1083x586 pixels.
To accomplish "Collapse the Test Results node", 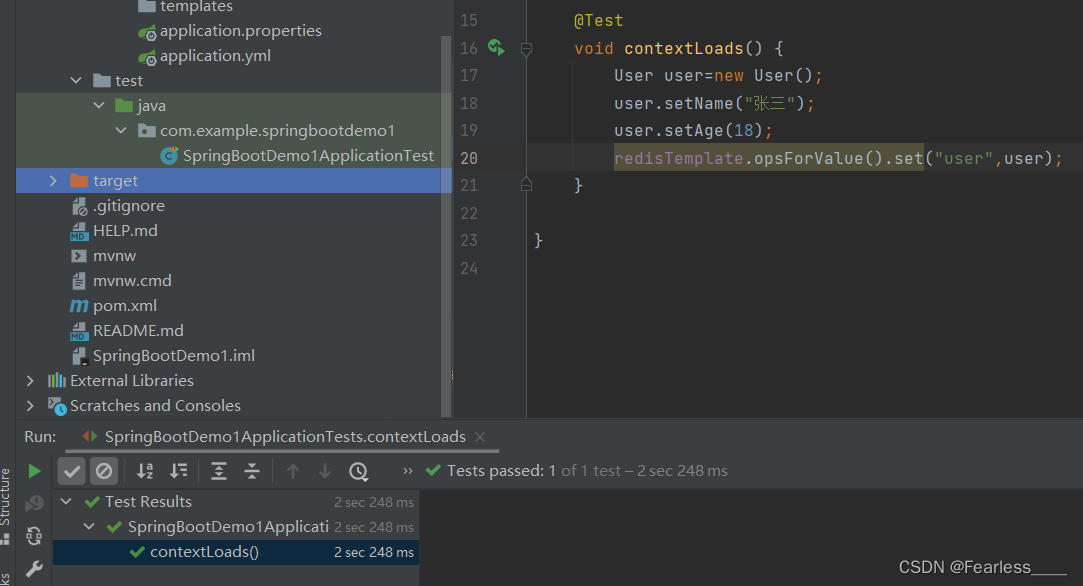I will point(67,502).
